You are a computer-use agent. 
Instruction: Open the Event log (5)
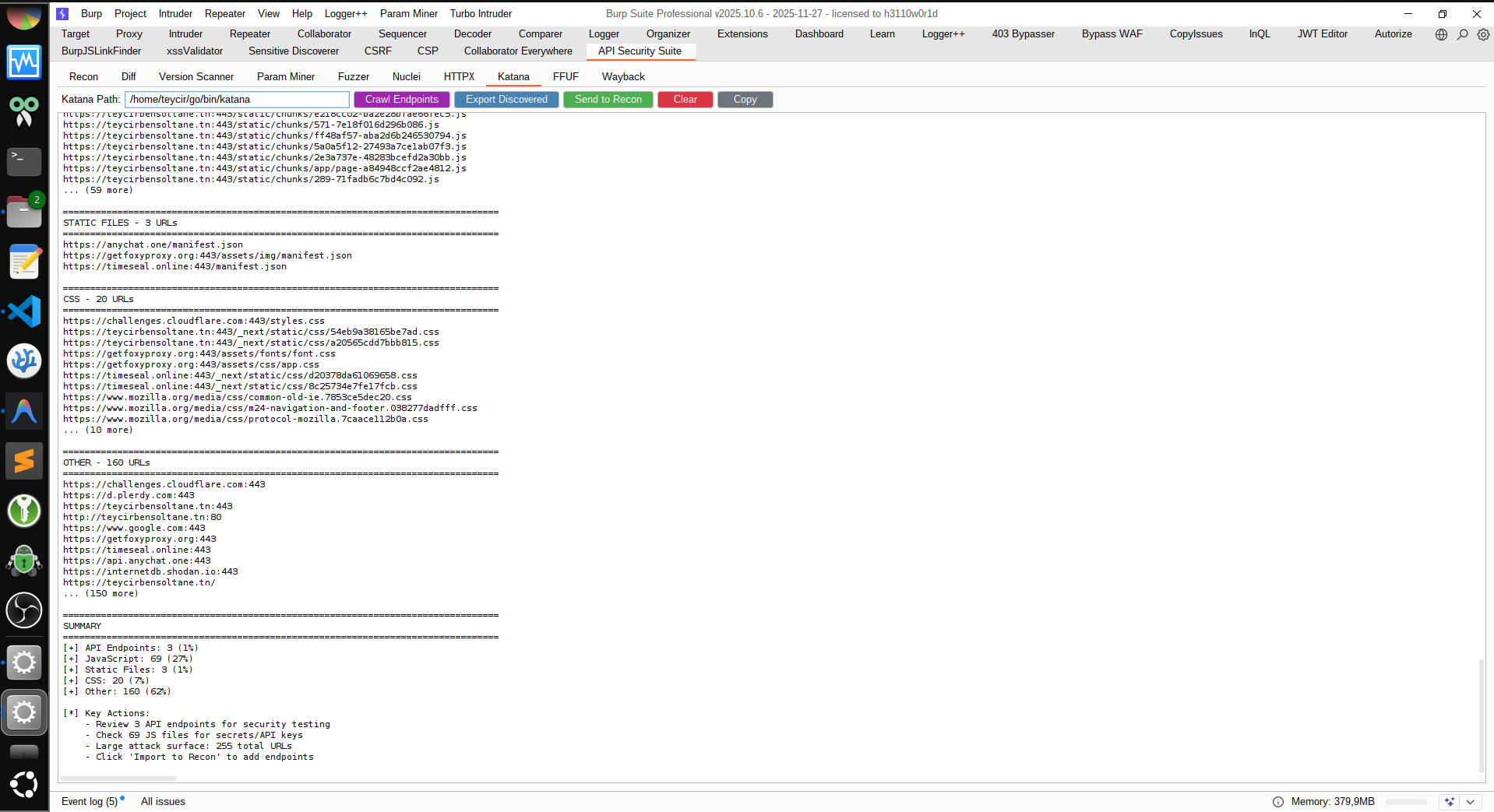pos(90,802)
